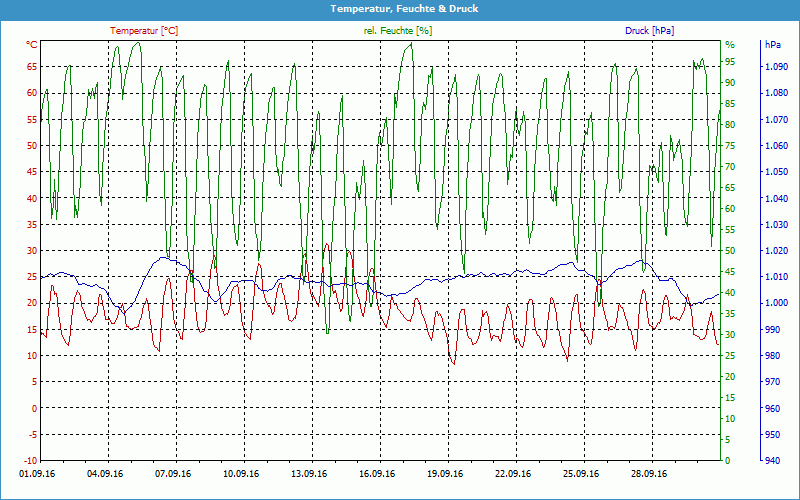Click "75" on the green humidity axis
This screenshot has height=500, width=800.
click(730, 145)
